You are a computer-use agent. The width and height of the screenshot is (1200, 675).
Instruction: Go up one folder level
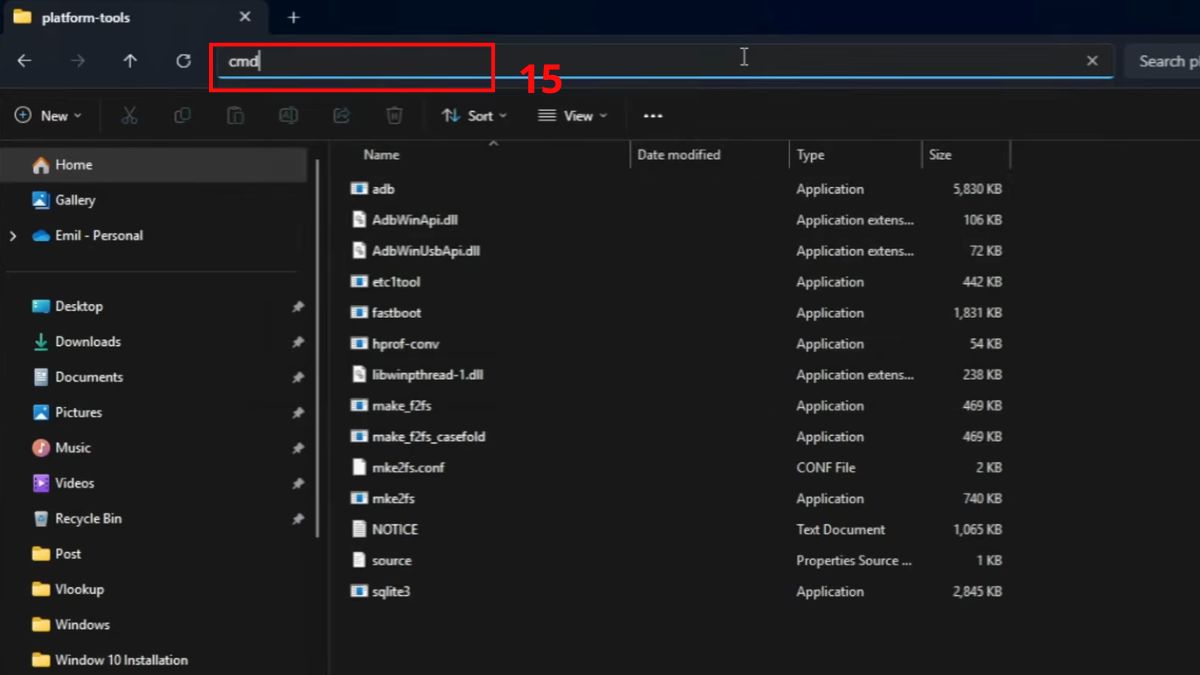pos(130,61)
